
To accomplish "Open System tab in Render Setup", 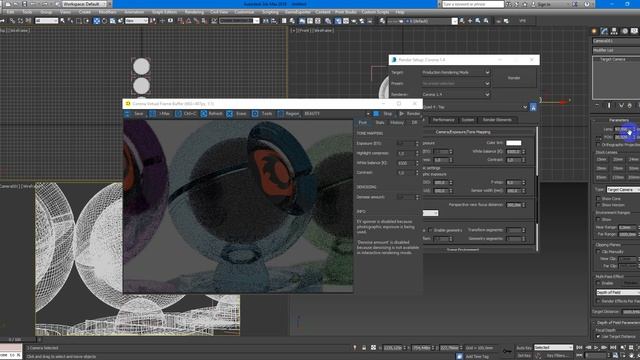I will click(468, 120).
